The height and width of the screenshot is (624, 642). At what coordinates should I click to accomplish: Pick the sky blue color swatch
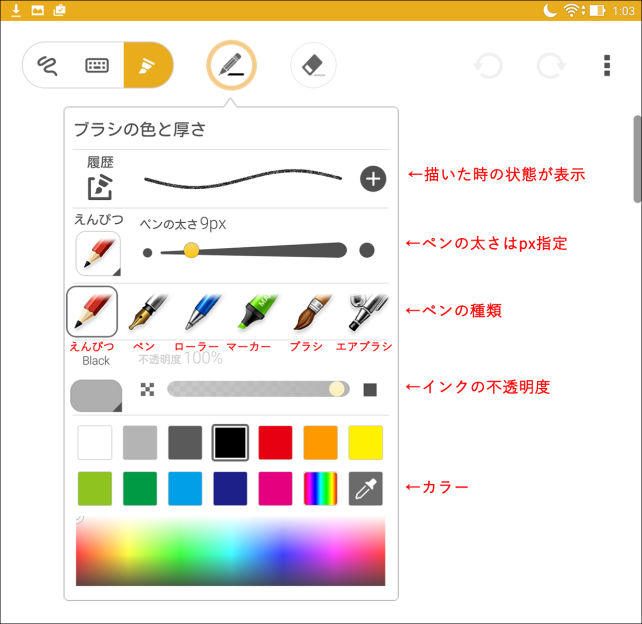click(x=185, y=488)
